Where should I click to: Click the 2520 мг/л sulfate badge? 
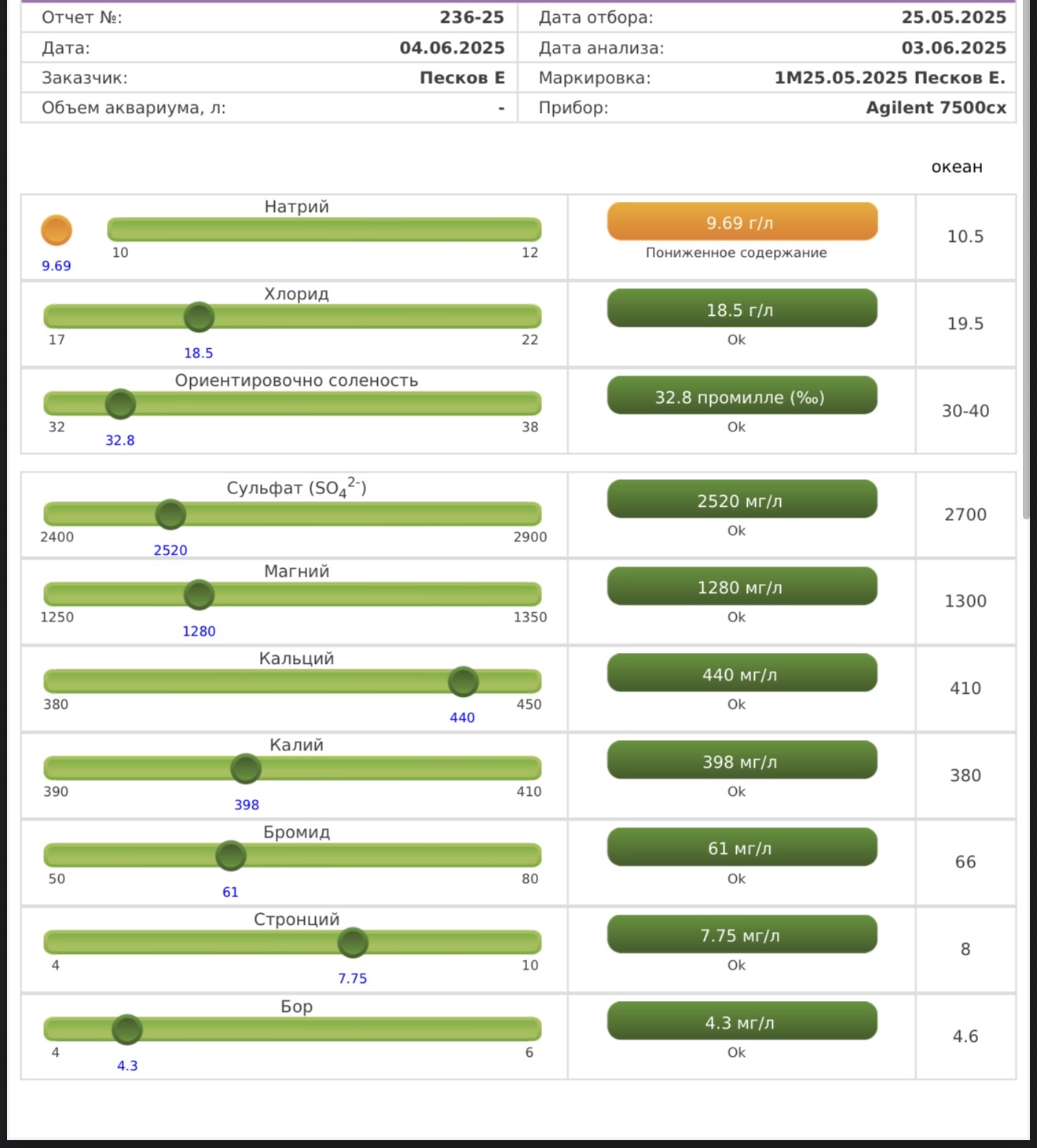click(742, 500)
